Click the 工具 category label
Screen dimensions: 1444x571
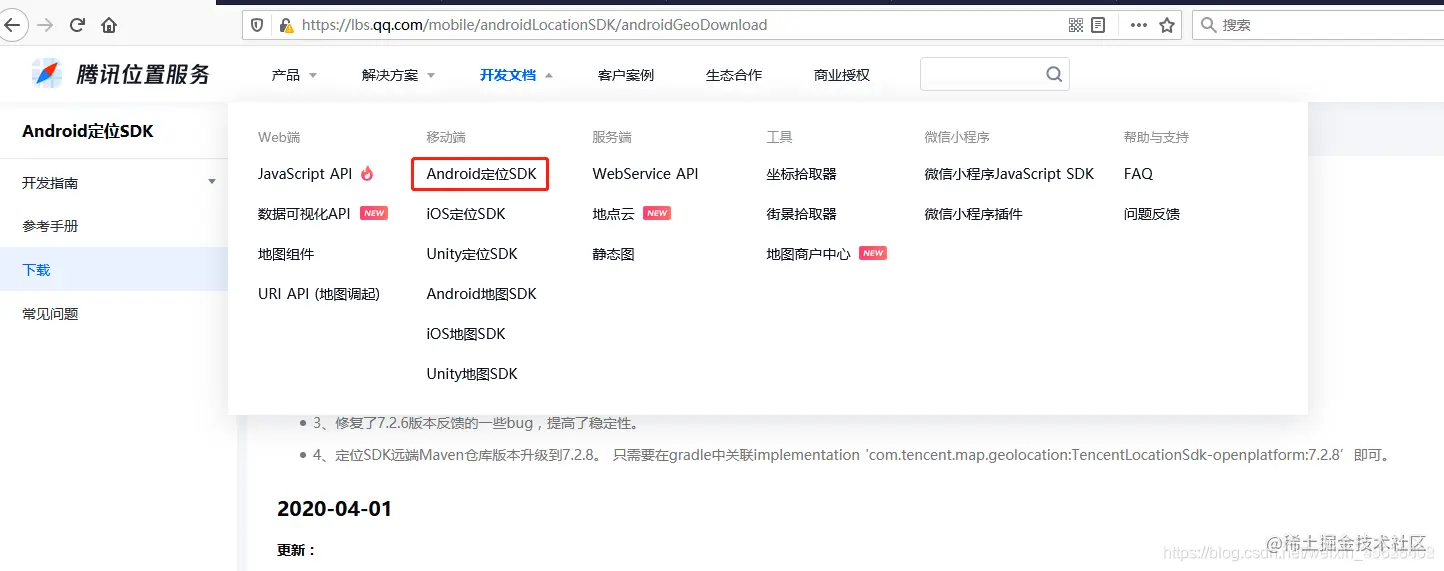[x=779, y=137]
